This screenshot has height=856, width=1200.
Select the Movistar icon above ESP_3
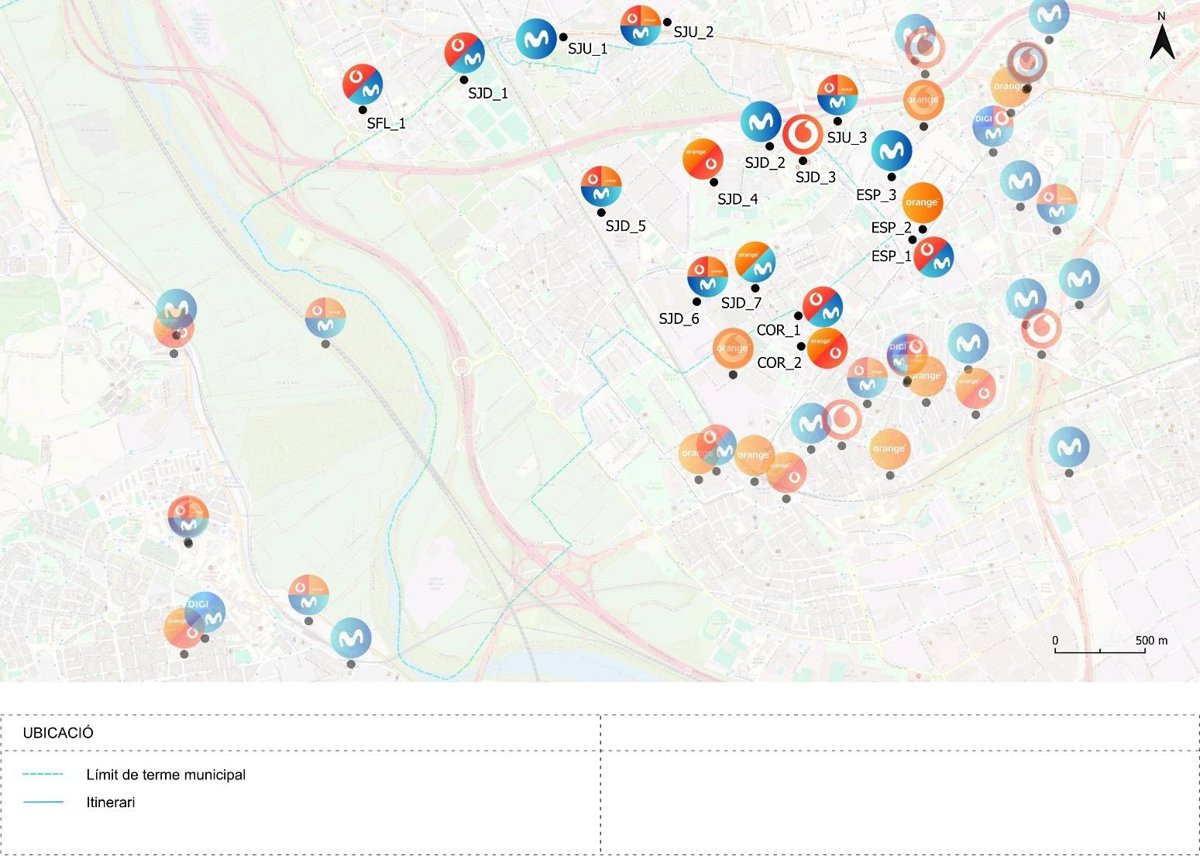tap(891, 151)
